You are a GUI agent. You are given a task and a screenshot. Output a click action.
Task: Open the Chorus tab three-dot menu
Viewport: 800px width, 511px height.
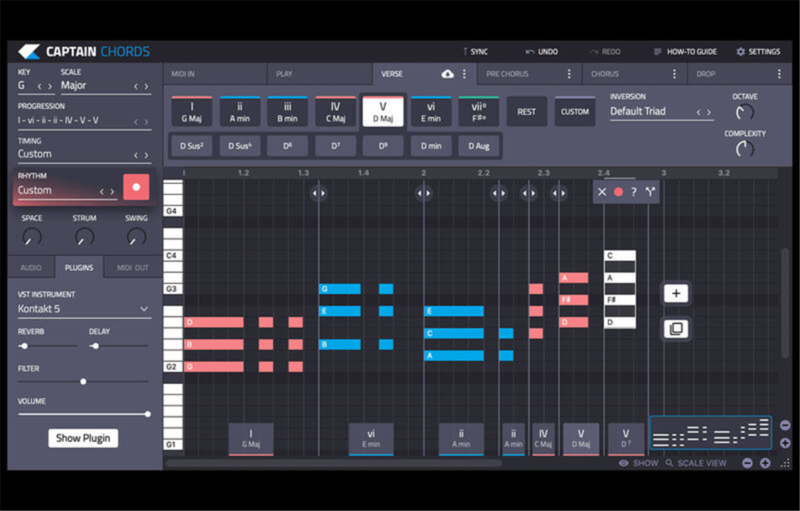675,74
